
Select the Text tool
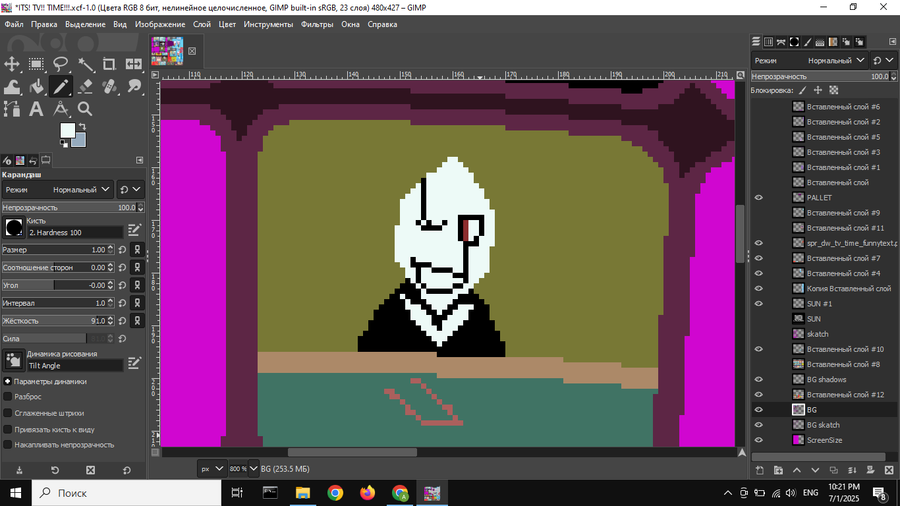tap(36, 108)
